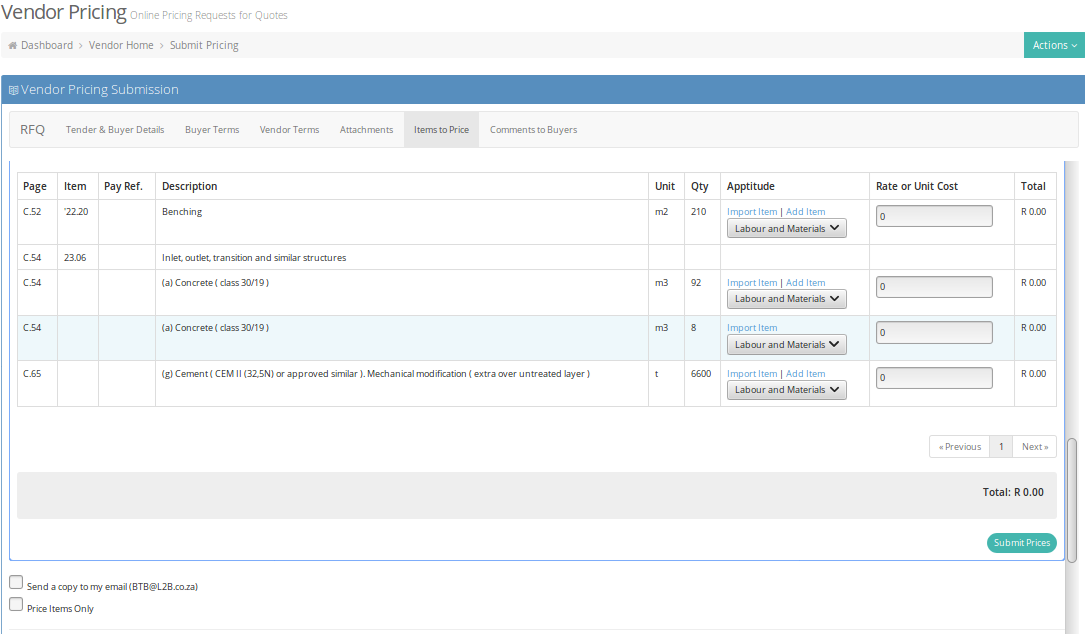
Task: Click Add Item for the Cement row
Action: [x=805, y=373]
